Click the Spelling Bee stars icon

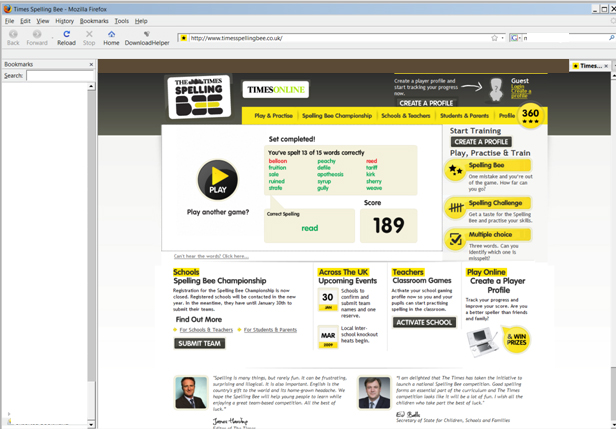(x=456, y=171)
